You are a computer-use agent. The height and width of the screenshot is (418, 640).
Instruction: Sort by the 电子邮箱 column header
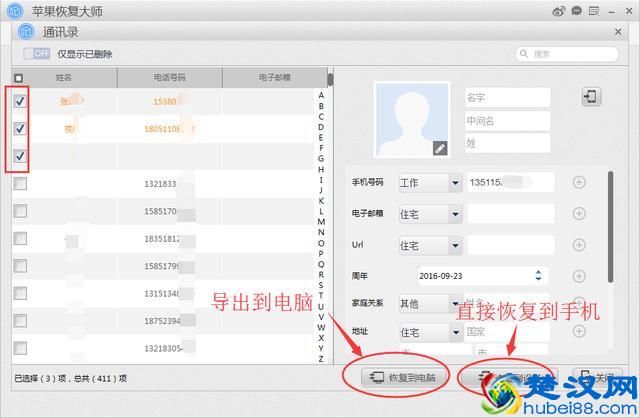[x=275, y=78]
